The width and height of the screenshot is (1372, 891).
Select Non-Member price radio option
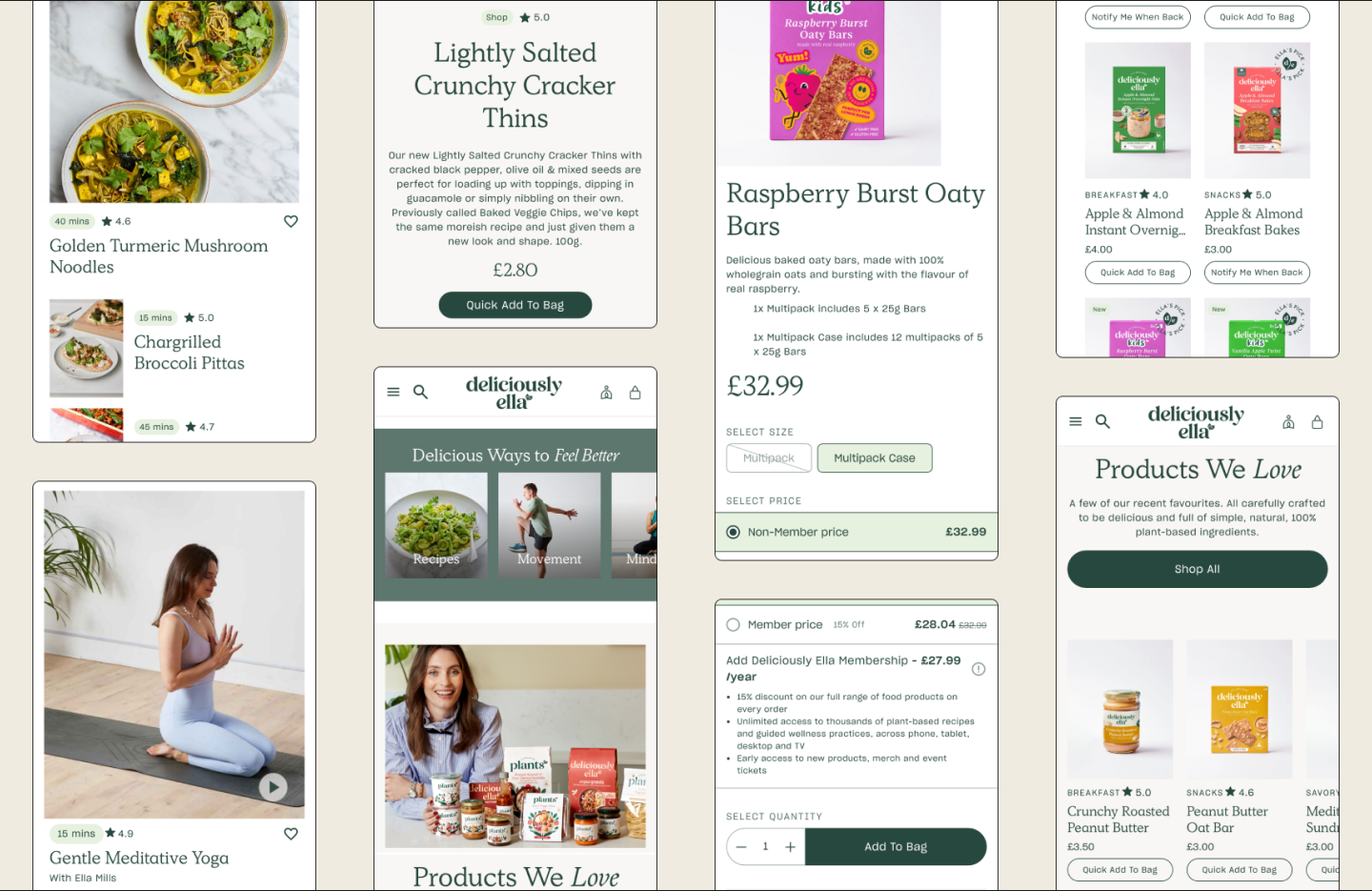coord(733,532)
